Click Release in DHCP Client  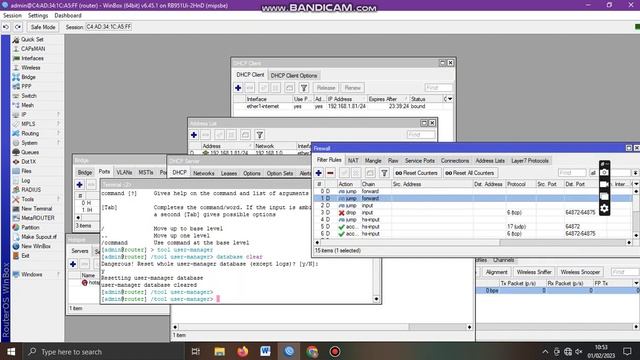[326, 88]
